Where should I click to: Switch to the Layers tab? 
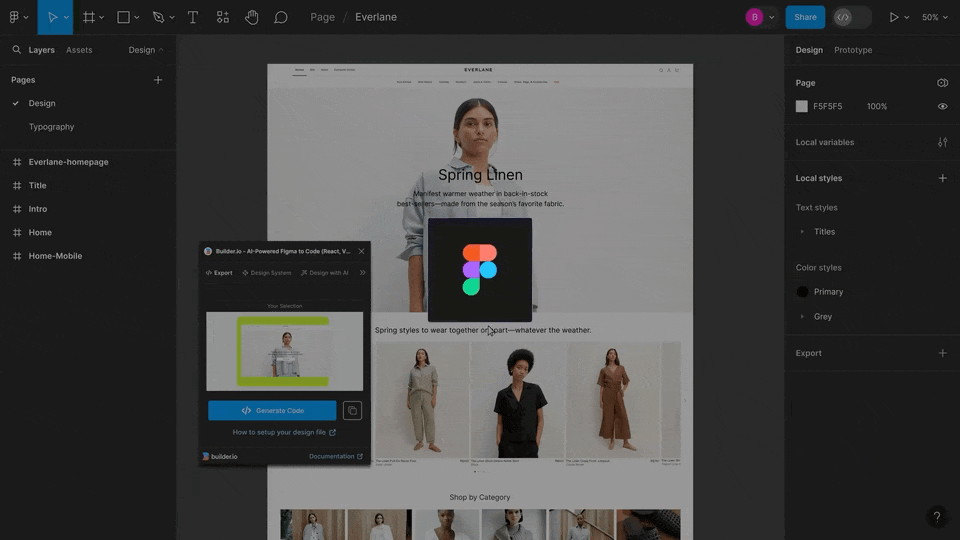pos(42,50)
